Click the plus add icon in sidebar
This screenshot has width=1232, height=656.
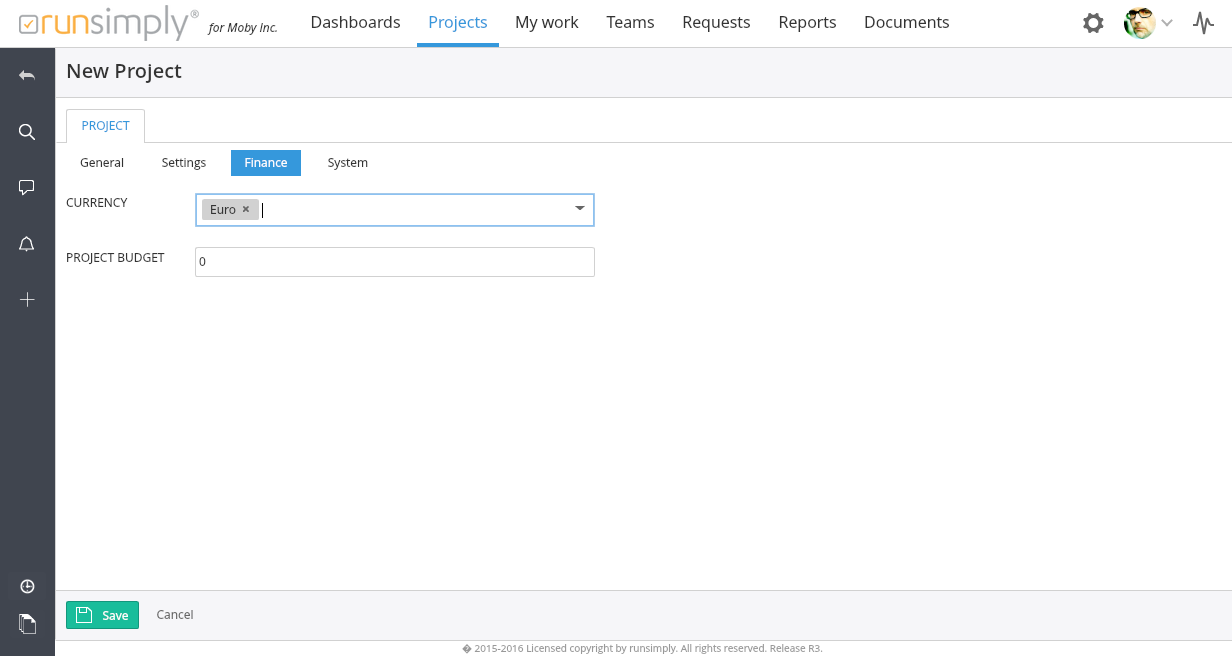point(27,299)
